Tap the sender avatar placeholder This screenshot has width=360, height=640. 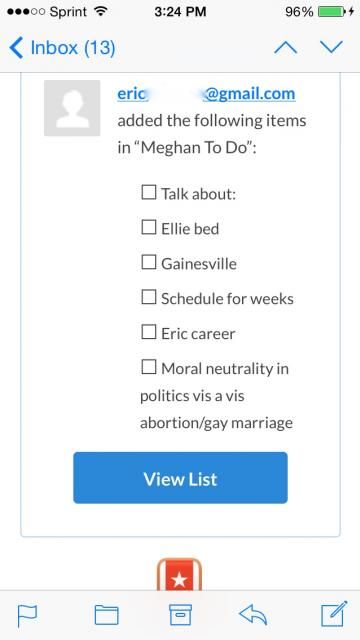(x=72, y=108)
